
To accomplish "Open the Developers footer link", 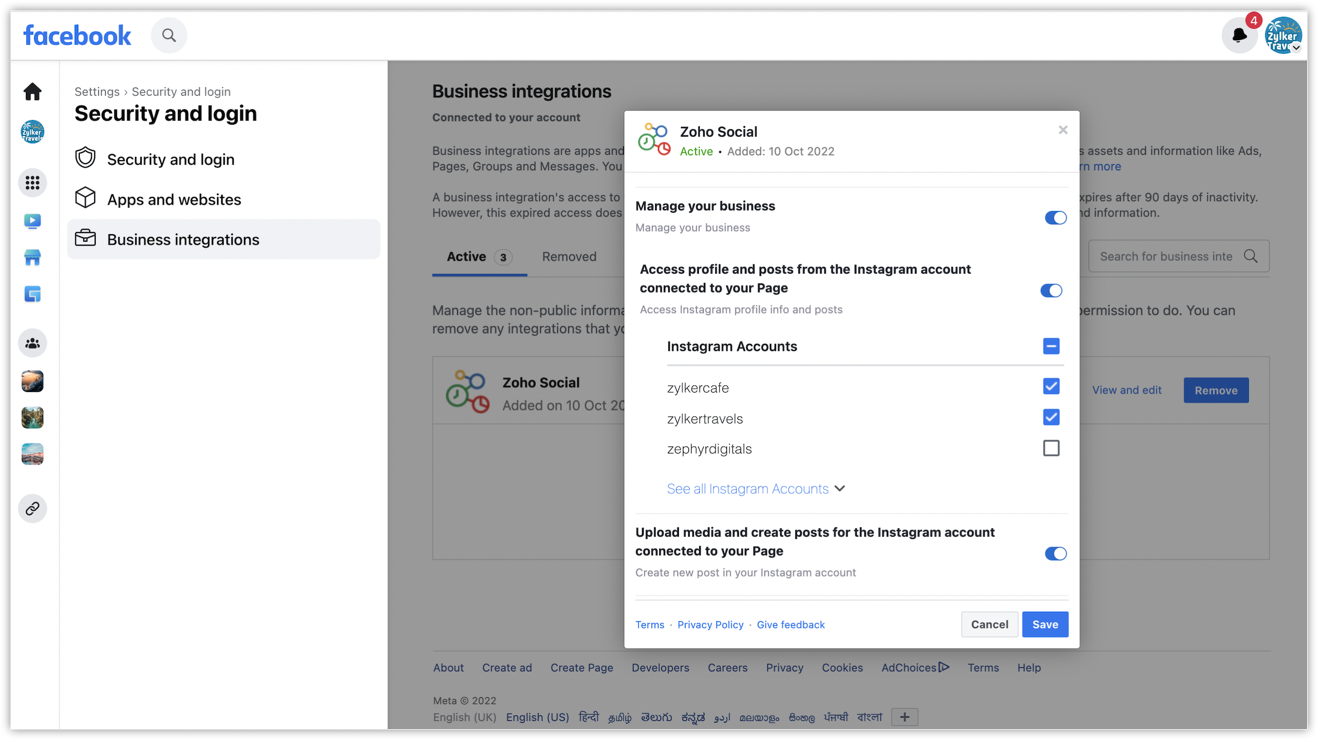I will [660, 668].
